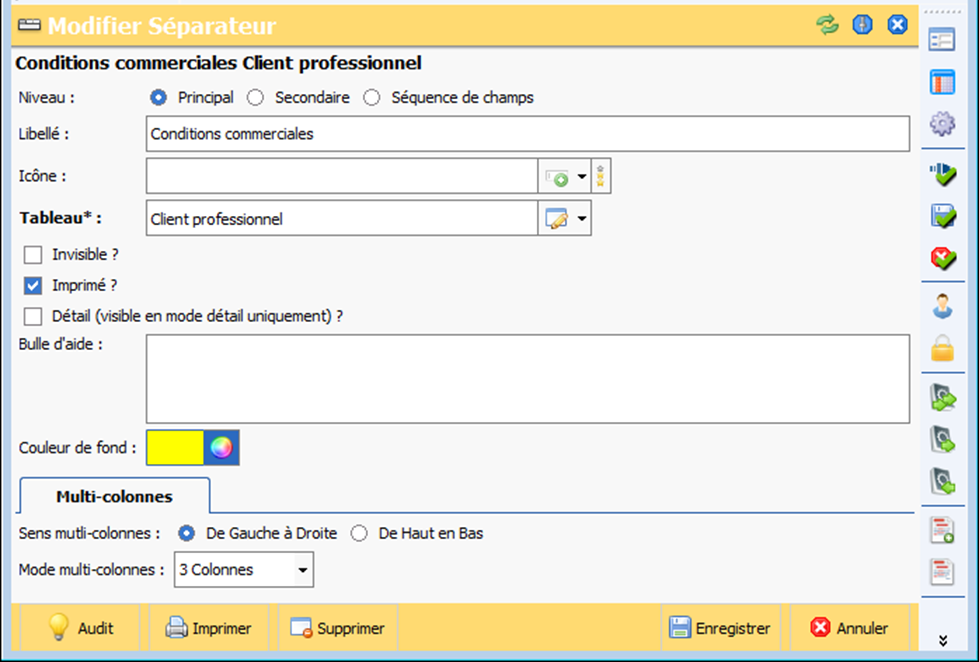Click the blue pin icon in title bar

pos(862,25)
